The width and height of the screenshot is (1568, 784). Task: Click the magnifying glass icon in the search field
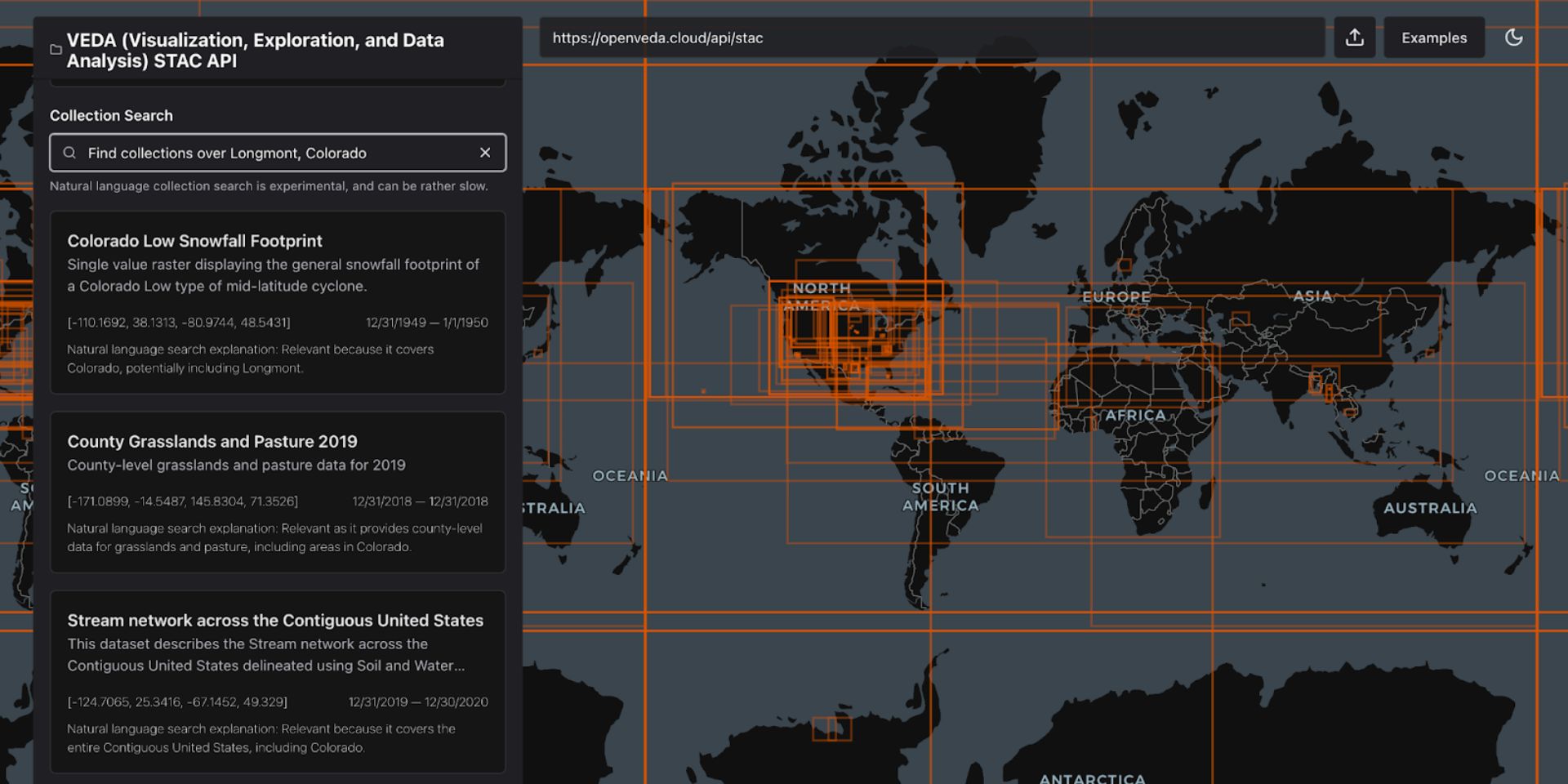(72, 153)
